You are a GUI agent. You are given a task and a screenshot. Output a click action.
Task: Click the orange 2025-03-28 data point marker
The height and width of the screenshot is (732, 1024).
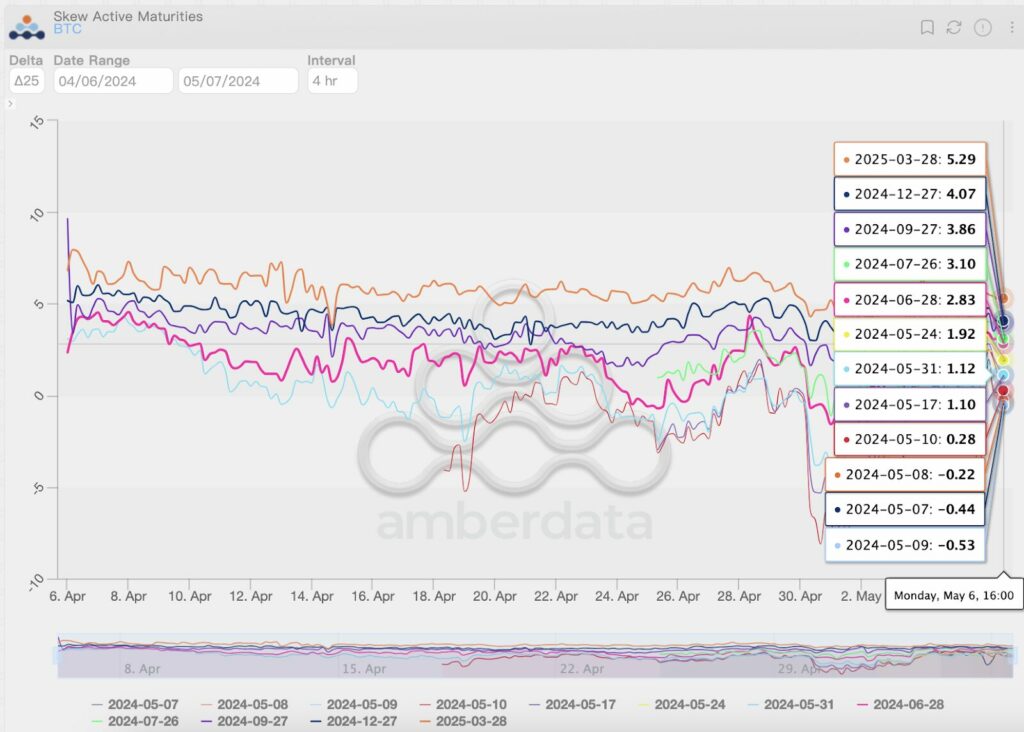(x=1004, y=298)
